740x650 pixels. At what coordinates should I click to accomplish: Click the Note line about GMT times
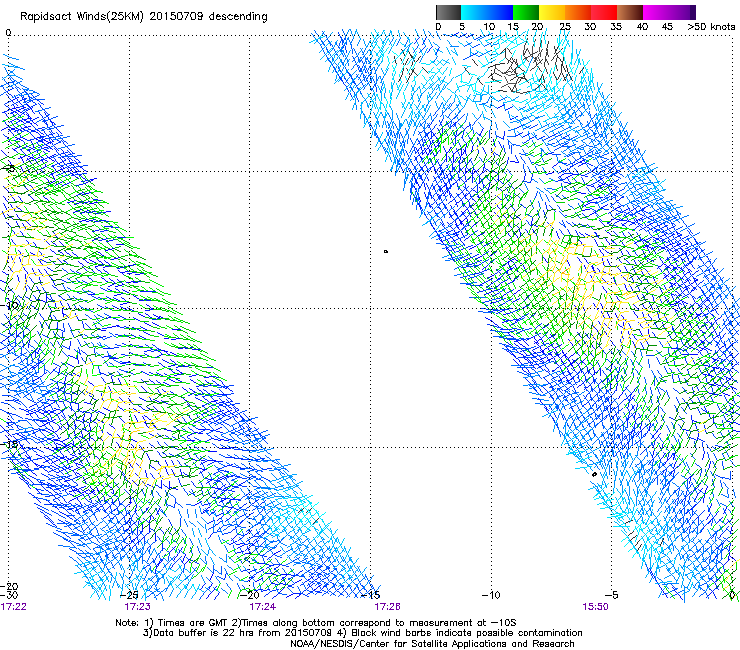coord(316,623)
